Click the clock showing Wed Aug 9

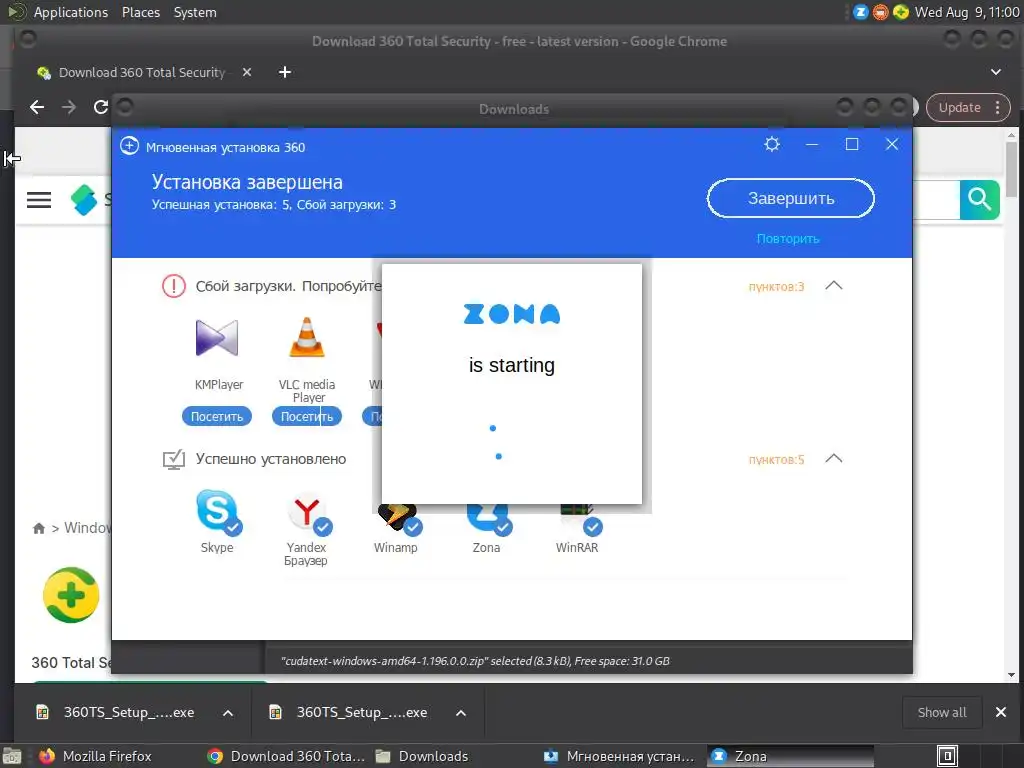coord(967,12)
